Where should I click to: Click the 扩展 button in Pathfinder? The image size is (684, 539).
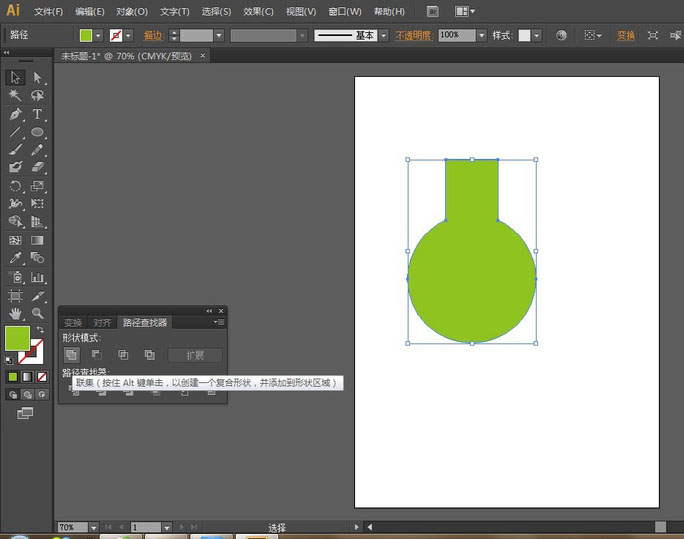pyautogui.click(x=195, y=355)
